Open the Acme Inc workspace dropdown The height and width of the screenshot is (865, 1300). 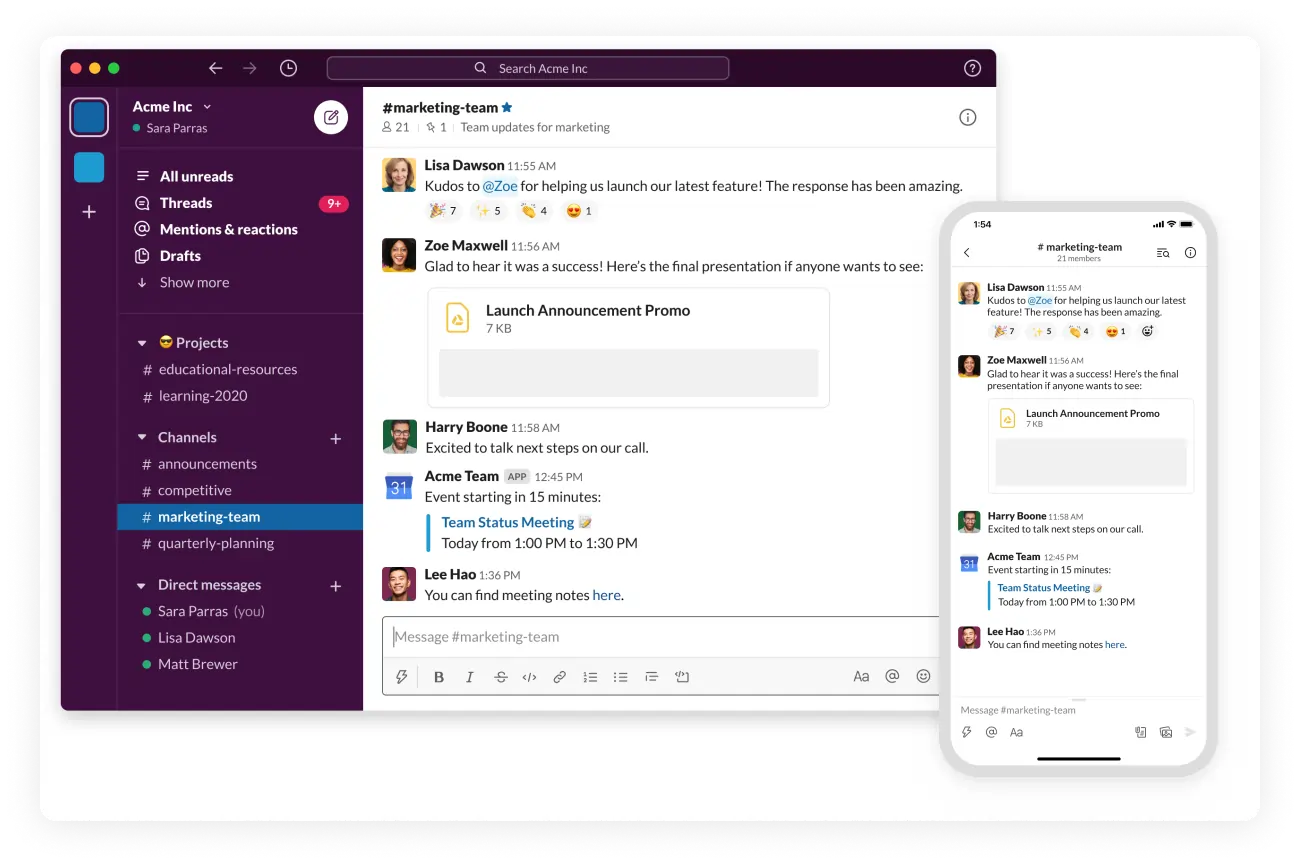tap(172, 106)
